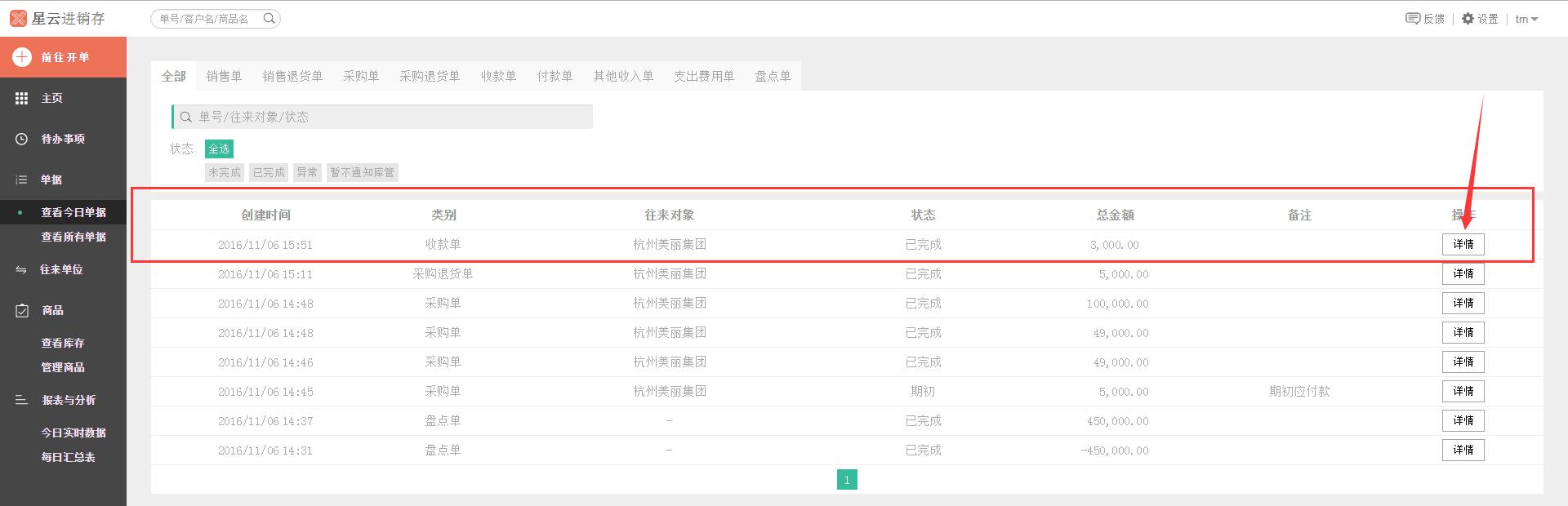
Task: Switch to the 采购退货单 tab
Action: point(430,76)
